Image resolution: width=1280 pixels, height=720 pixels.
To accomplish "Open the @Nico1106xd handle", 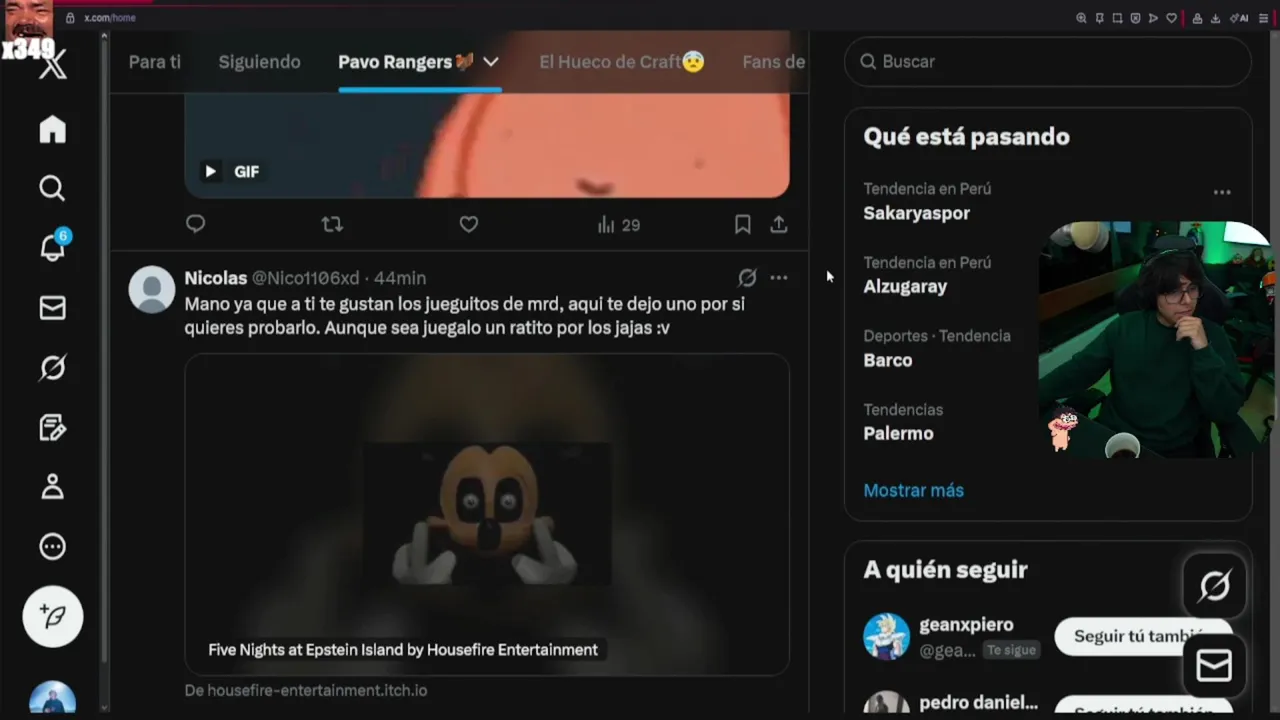I will (305, 278).
